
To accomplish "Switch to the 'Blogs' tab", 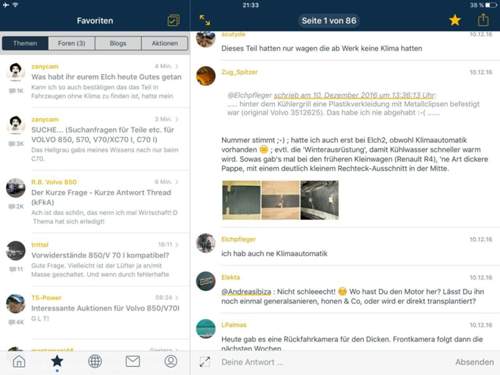I will pos(118,43).
